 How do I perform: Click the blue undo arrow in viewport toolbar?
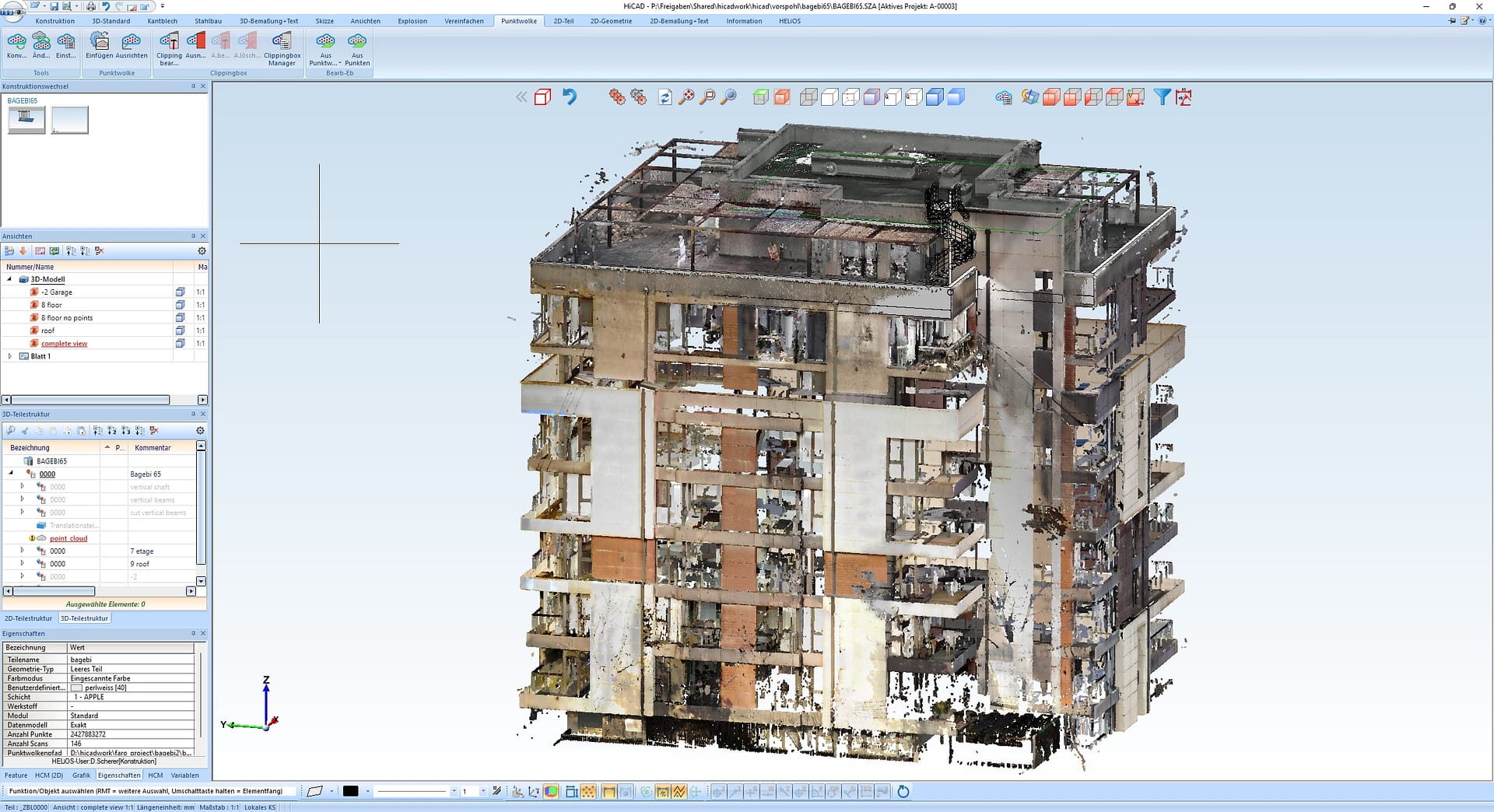coord(570,97)
